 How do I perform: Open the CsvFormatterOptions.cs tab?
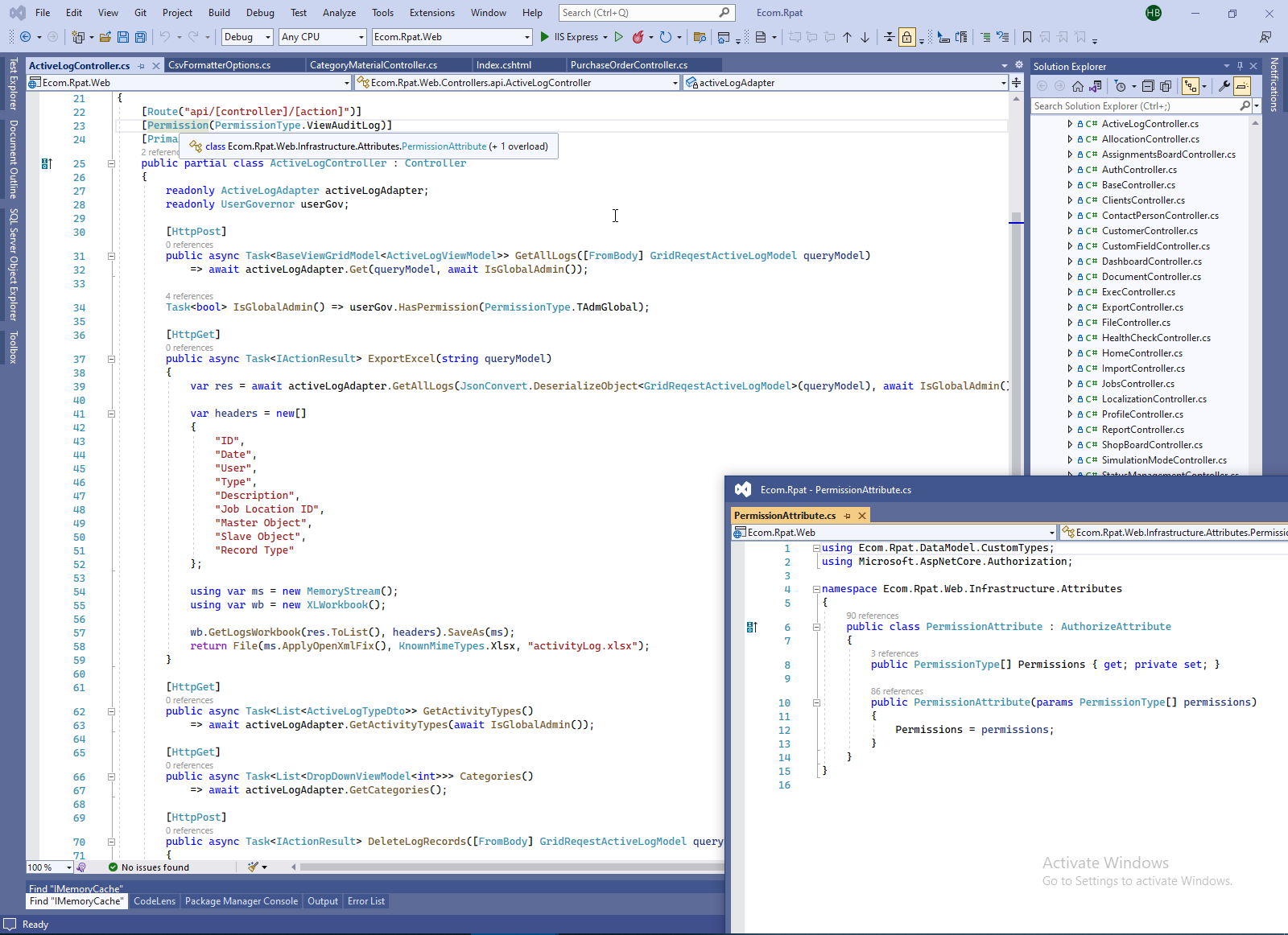pos(220,65)
